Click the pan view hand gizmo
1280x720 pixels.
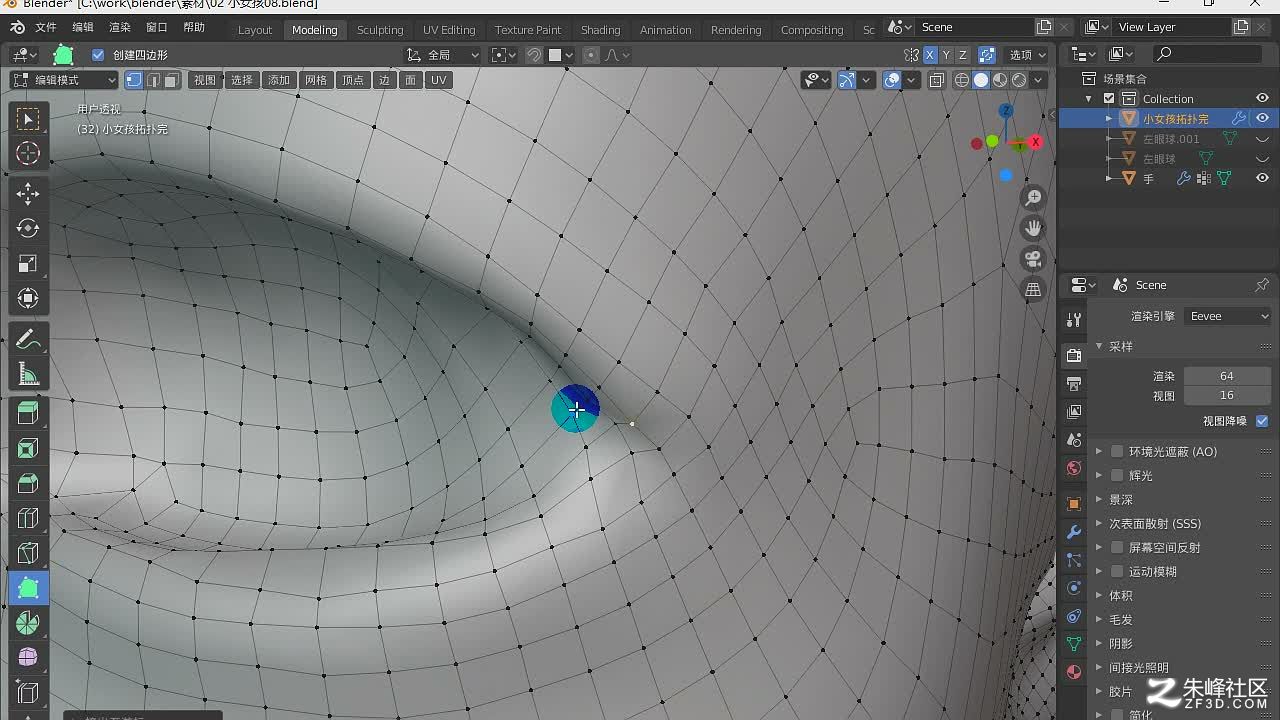1033,228
